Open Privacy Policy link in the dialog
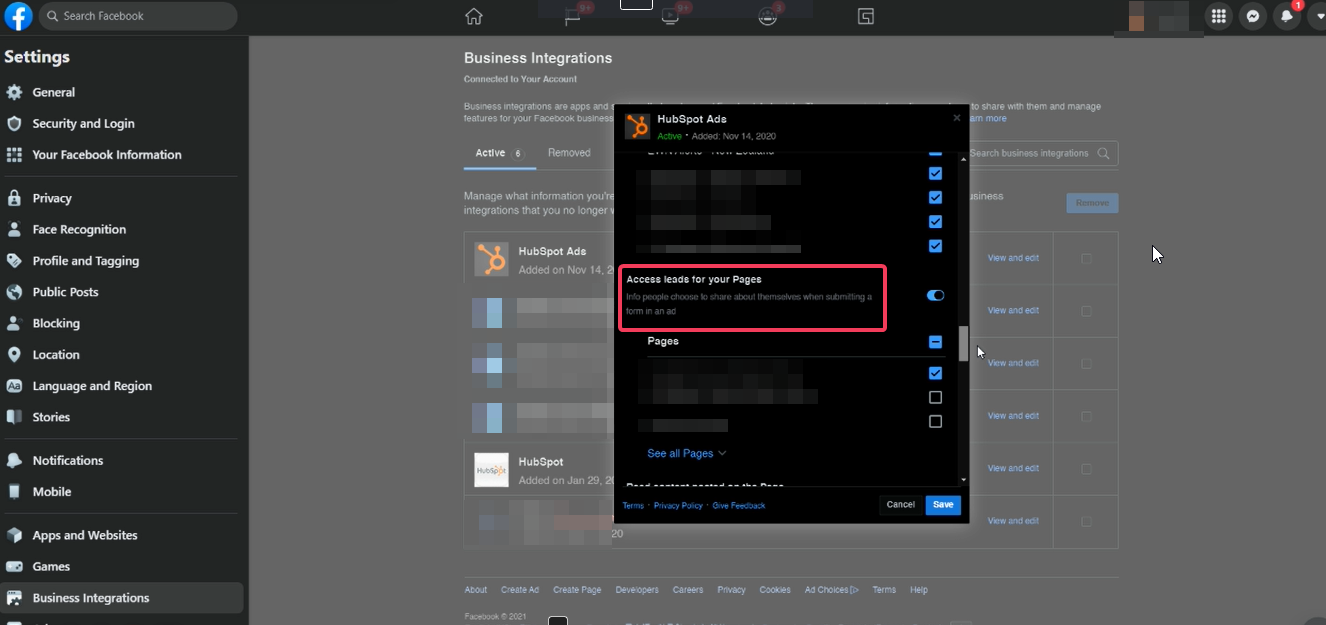 click(x=678, y=506)
